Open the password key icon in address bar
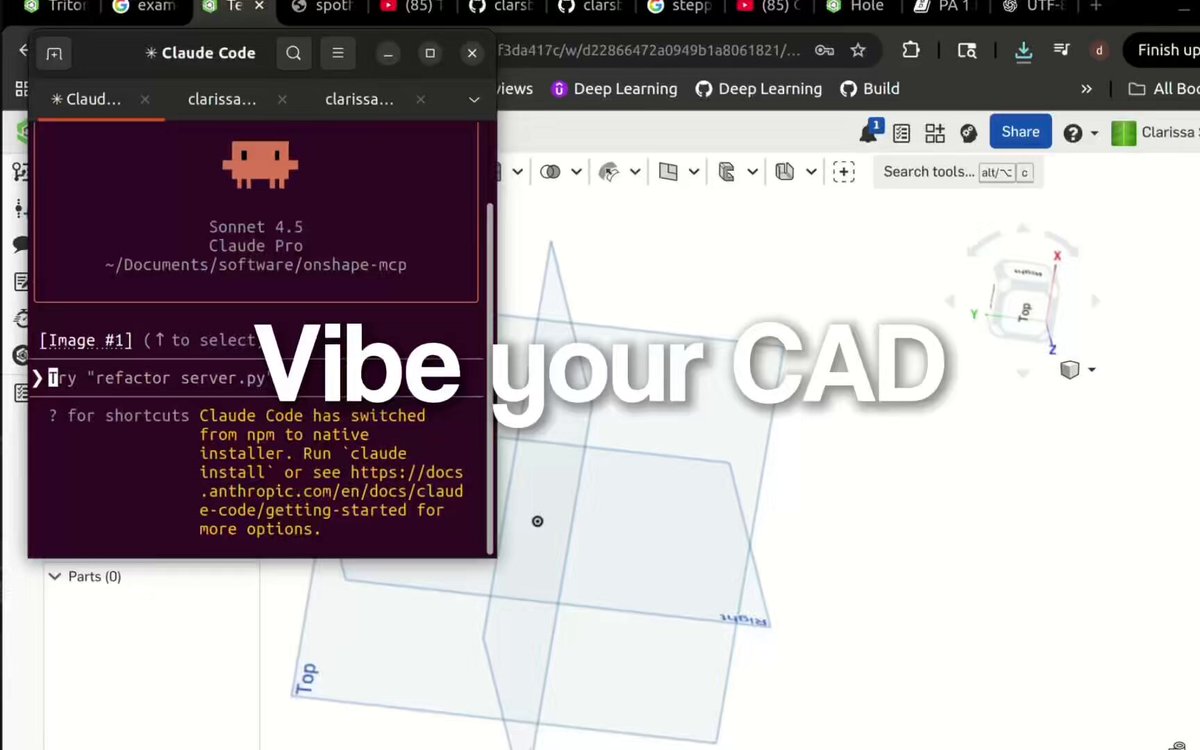1200x750 pixels. (x=824, y=50)
